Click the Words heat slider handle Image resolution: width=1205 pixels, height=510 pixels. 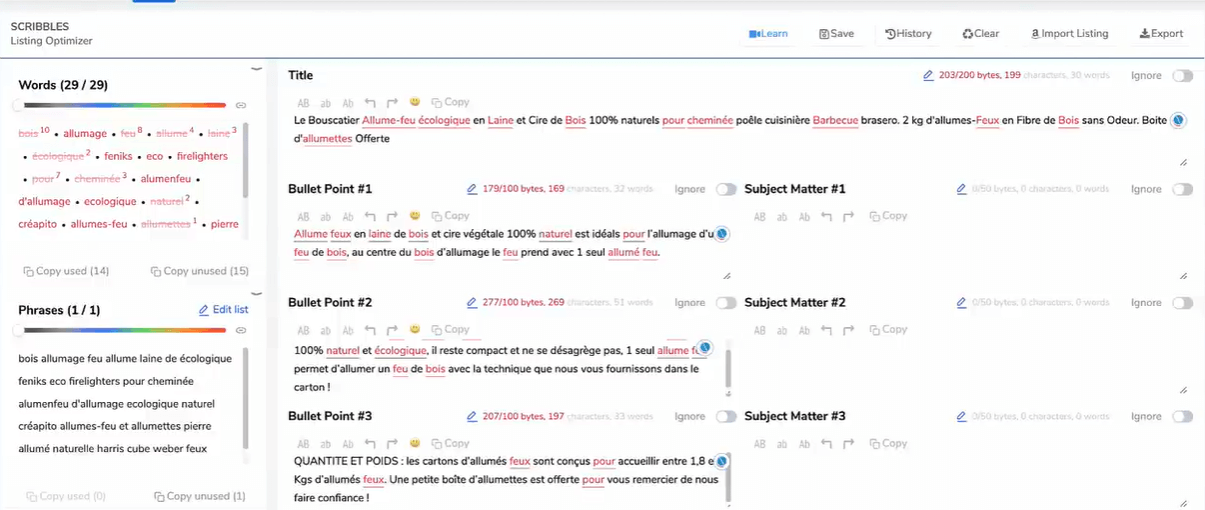point(18,105)
